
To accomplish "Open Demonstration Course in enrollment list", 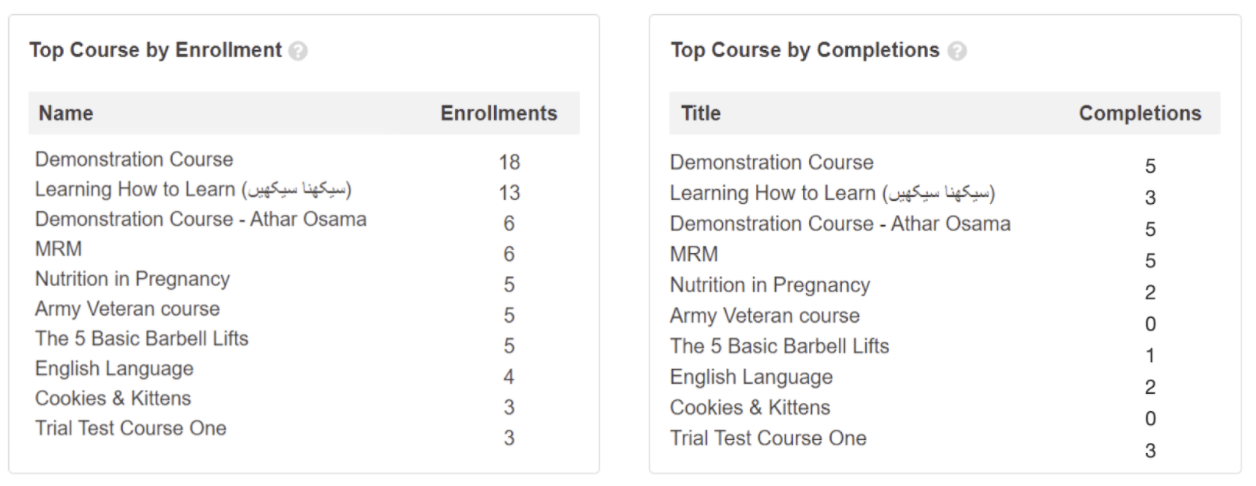I will 134,160.
